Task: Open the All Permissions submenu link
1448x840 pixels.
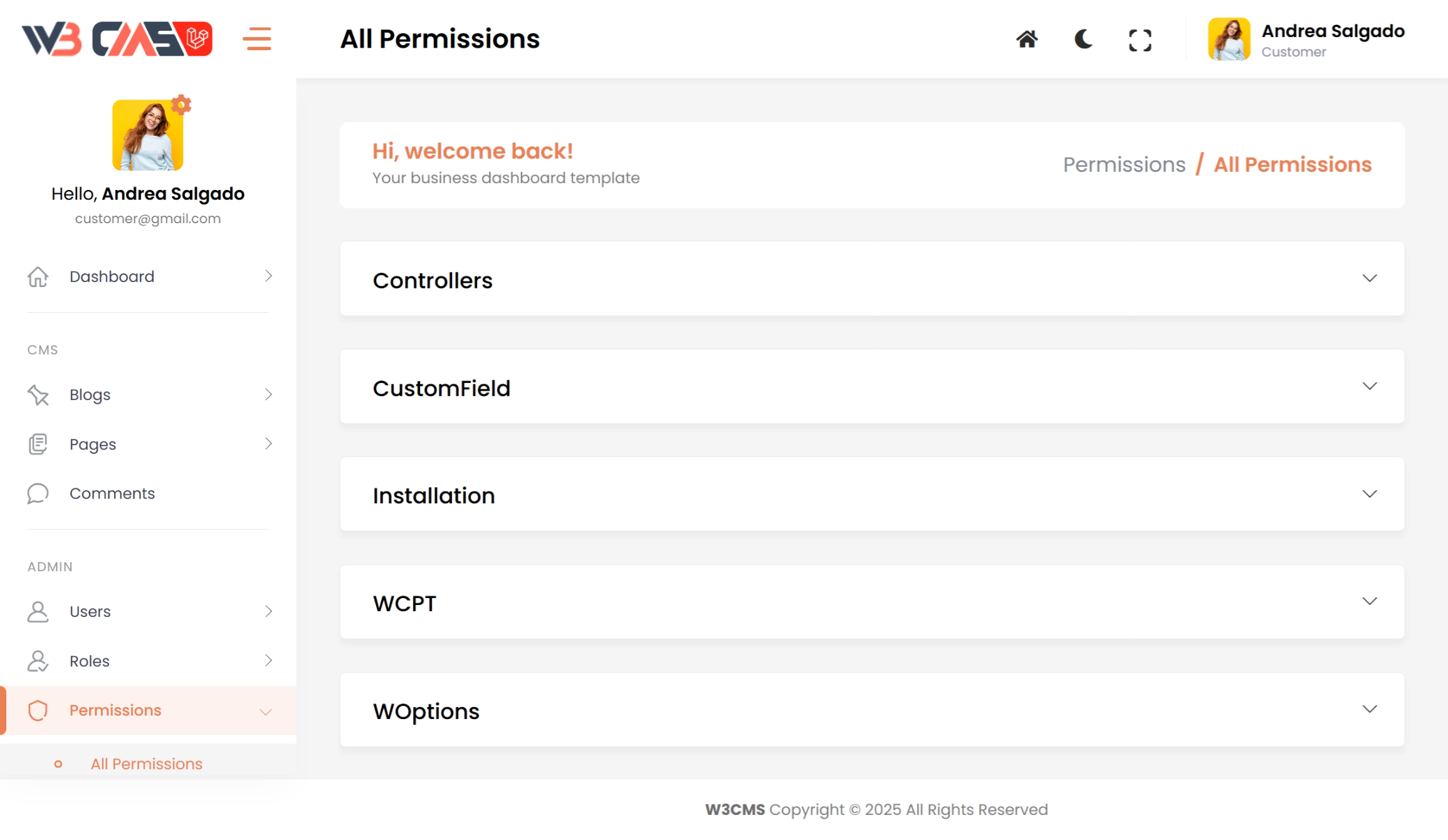Action: [x=147, y=764]
